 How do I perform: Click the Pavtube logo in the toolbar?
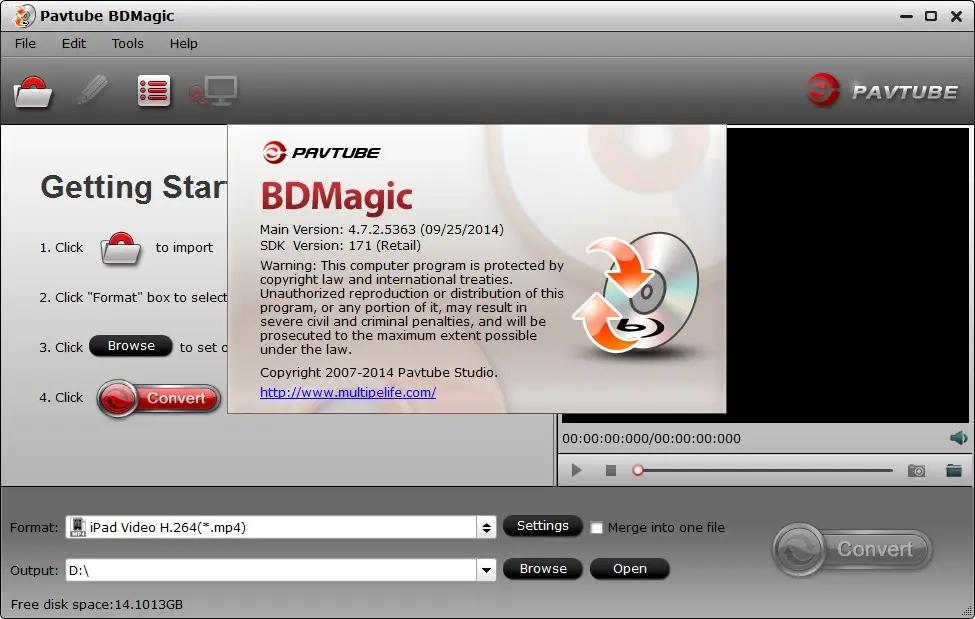(882, 91)
